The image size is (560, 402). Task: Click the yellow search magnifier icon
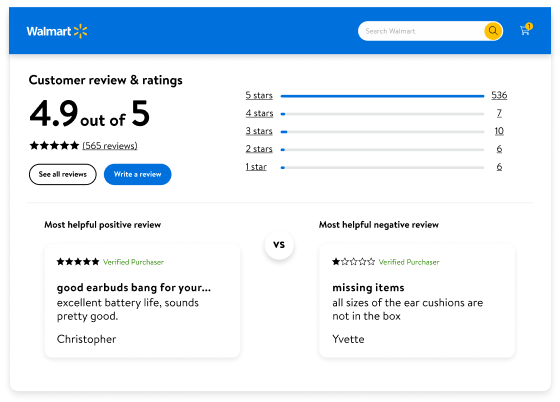[x=493, y=31]
